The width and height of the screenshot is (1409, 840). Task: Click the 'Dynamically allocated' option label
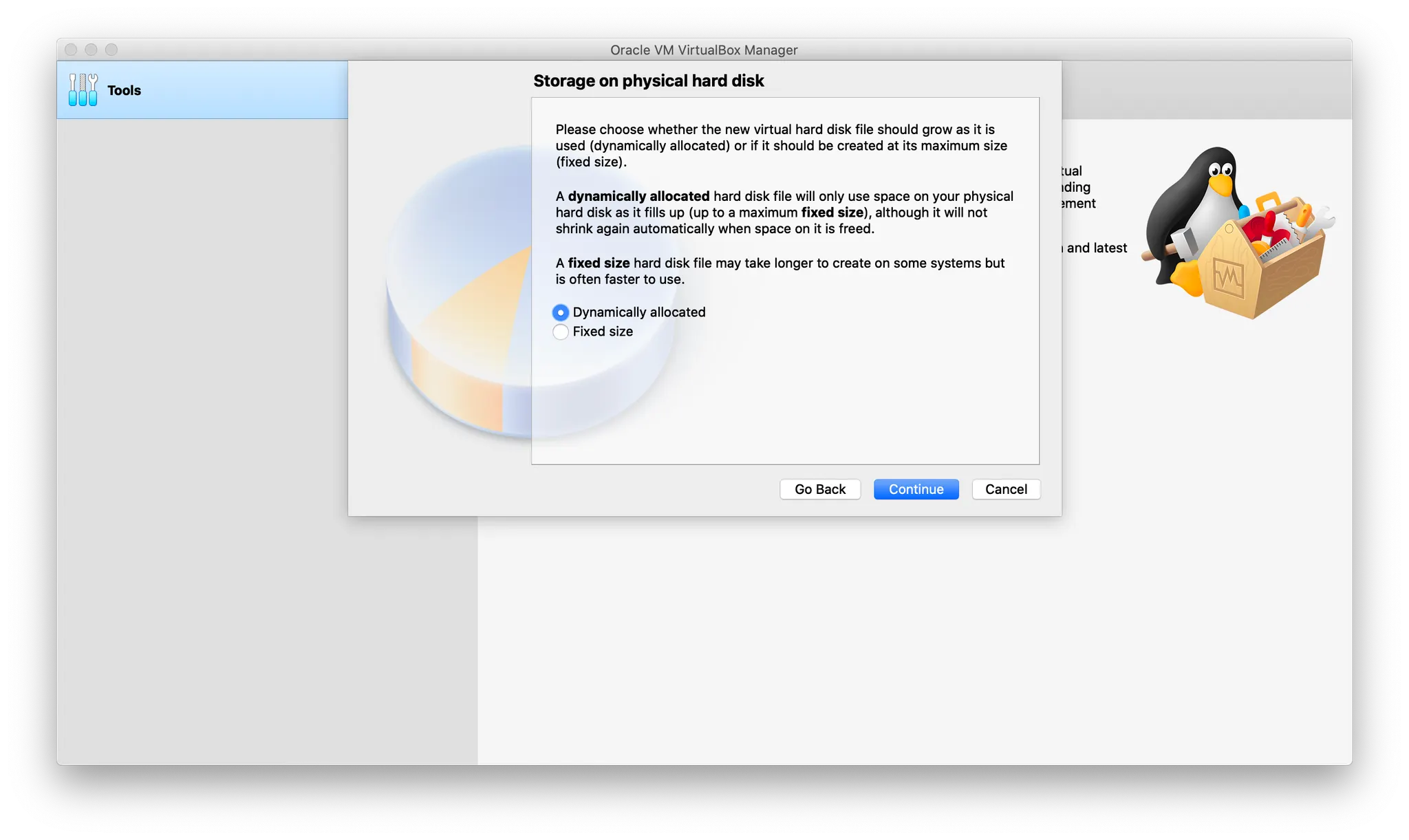point(638,312)
